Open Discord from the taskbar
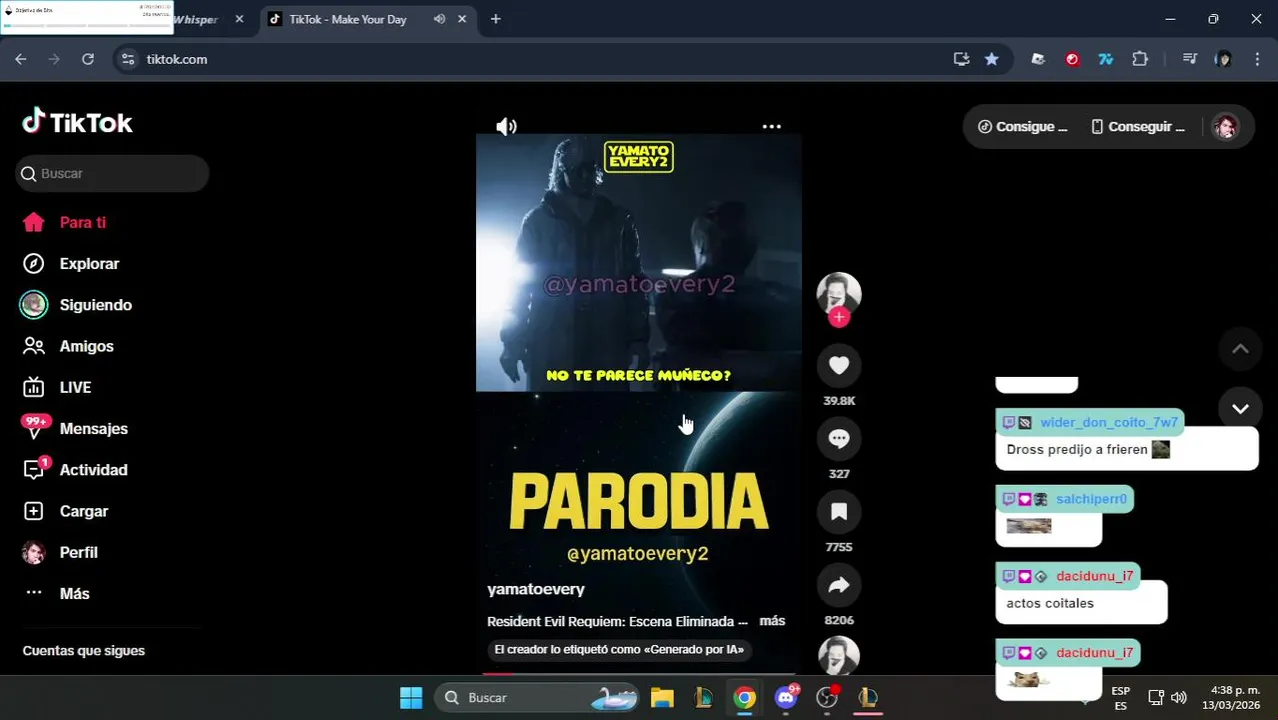1278x720 pixels. pyautogui.click(x=786, y=697)
